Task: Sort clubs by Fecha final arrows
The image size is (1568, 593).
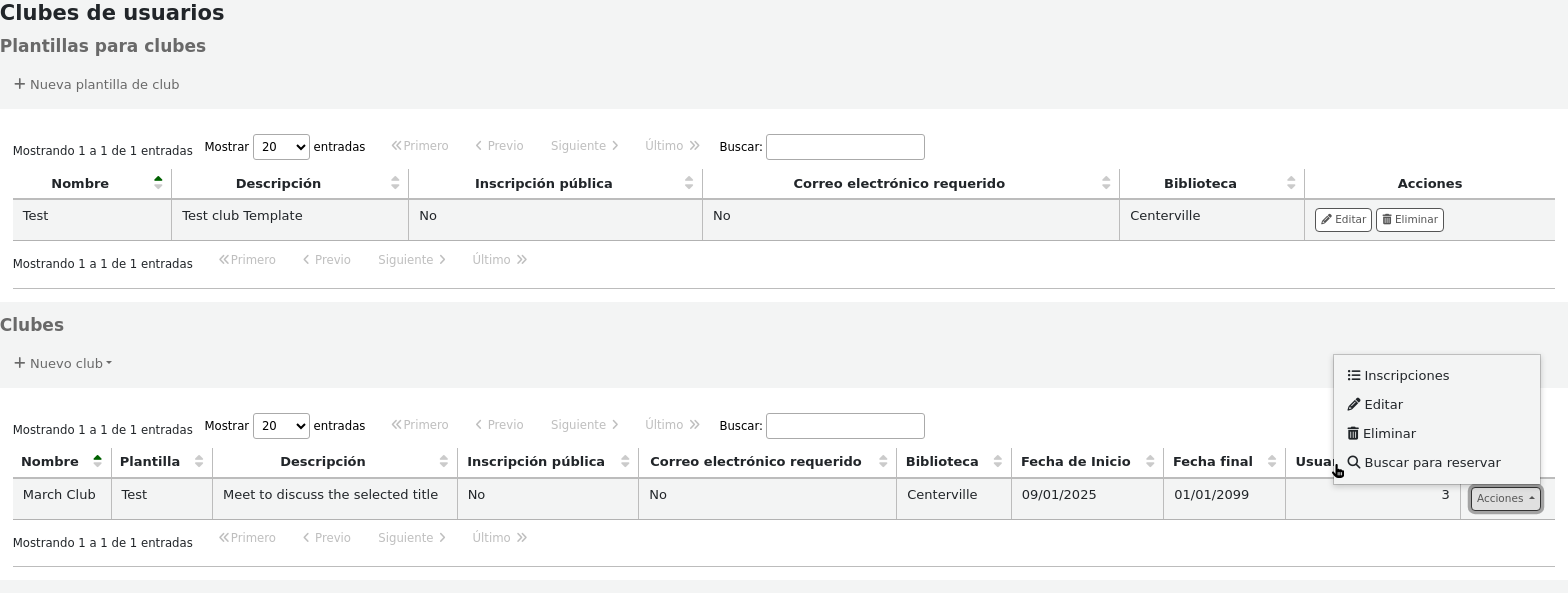Action: click(x=1272, y=462)
